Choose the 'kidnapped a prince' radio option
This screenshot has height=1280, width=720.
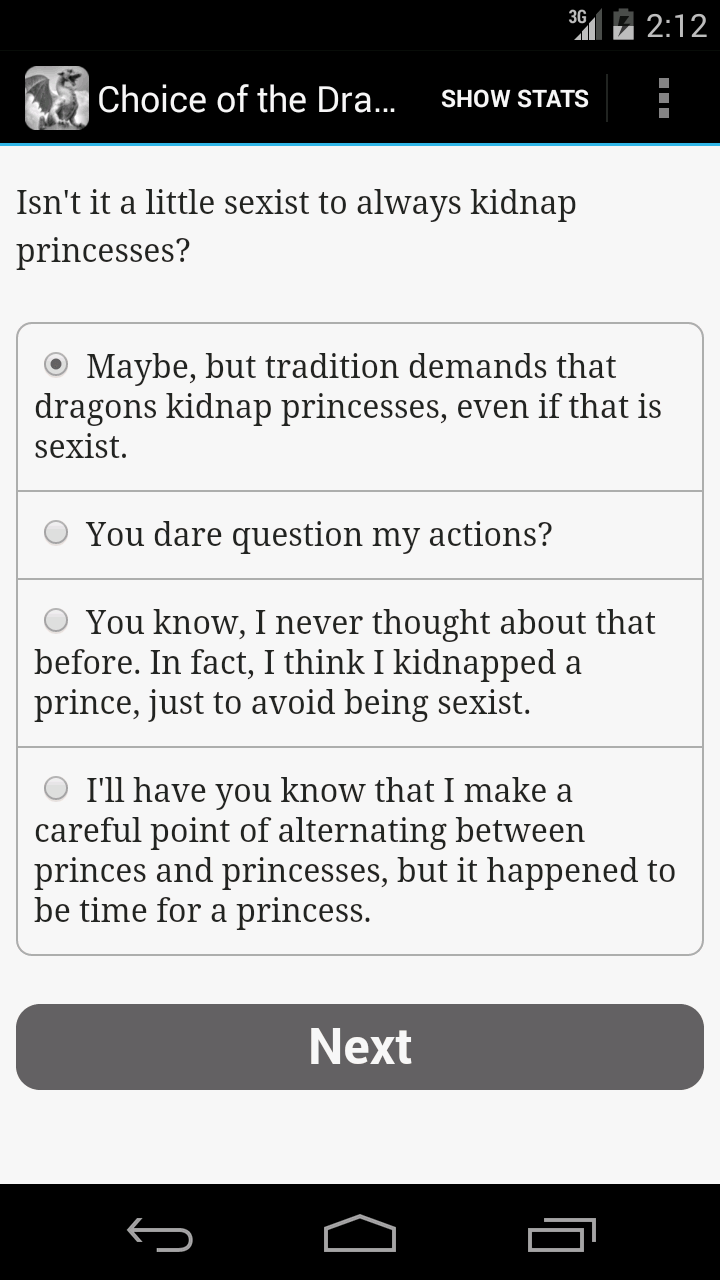(x=57, y=621)
